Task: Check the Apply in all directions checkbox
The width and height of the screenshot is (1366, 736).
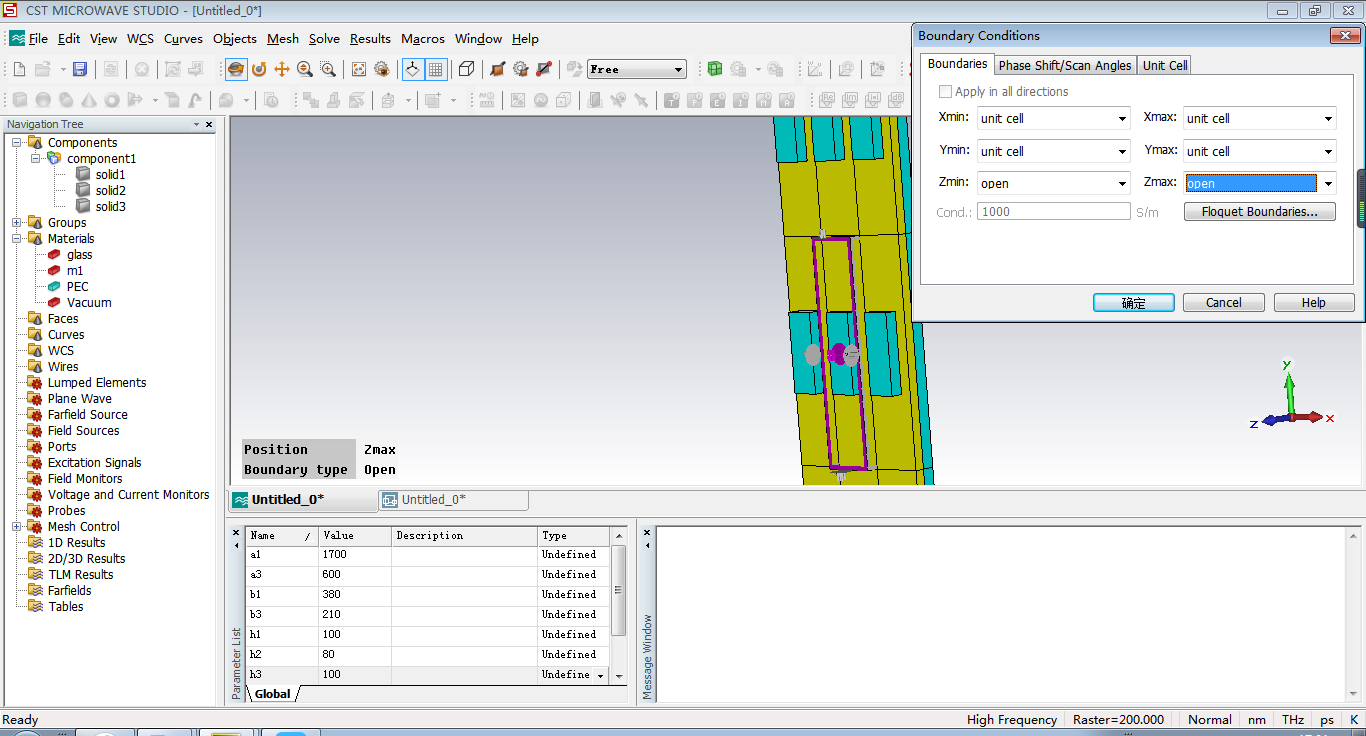Action: (x=946, y=92)
